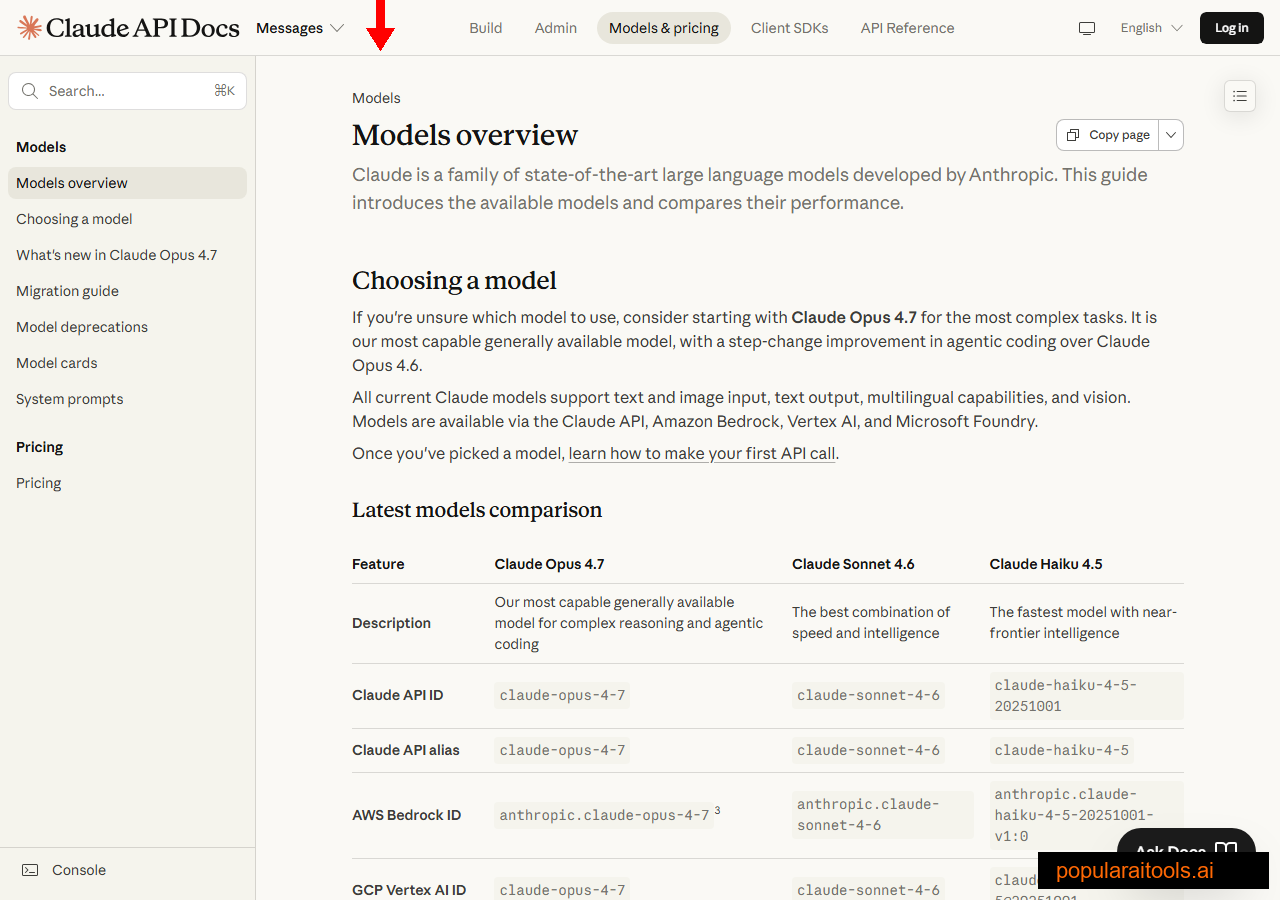The image size is (1280, 900).
Task: Click the Log in button
Action: coord(1231,28)
